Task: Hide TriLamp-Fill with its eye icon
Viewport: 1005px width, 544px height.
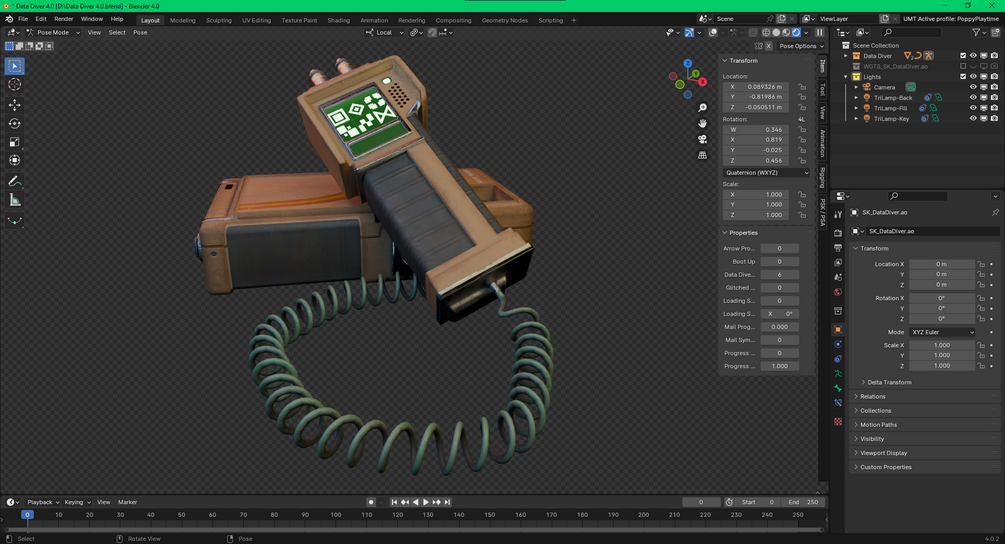Action: point(973,108)
